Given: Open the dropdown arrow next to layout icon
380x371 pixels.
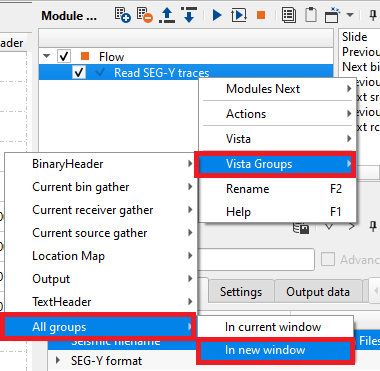Looking at the screenshot, I should point(350,15).
